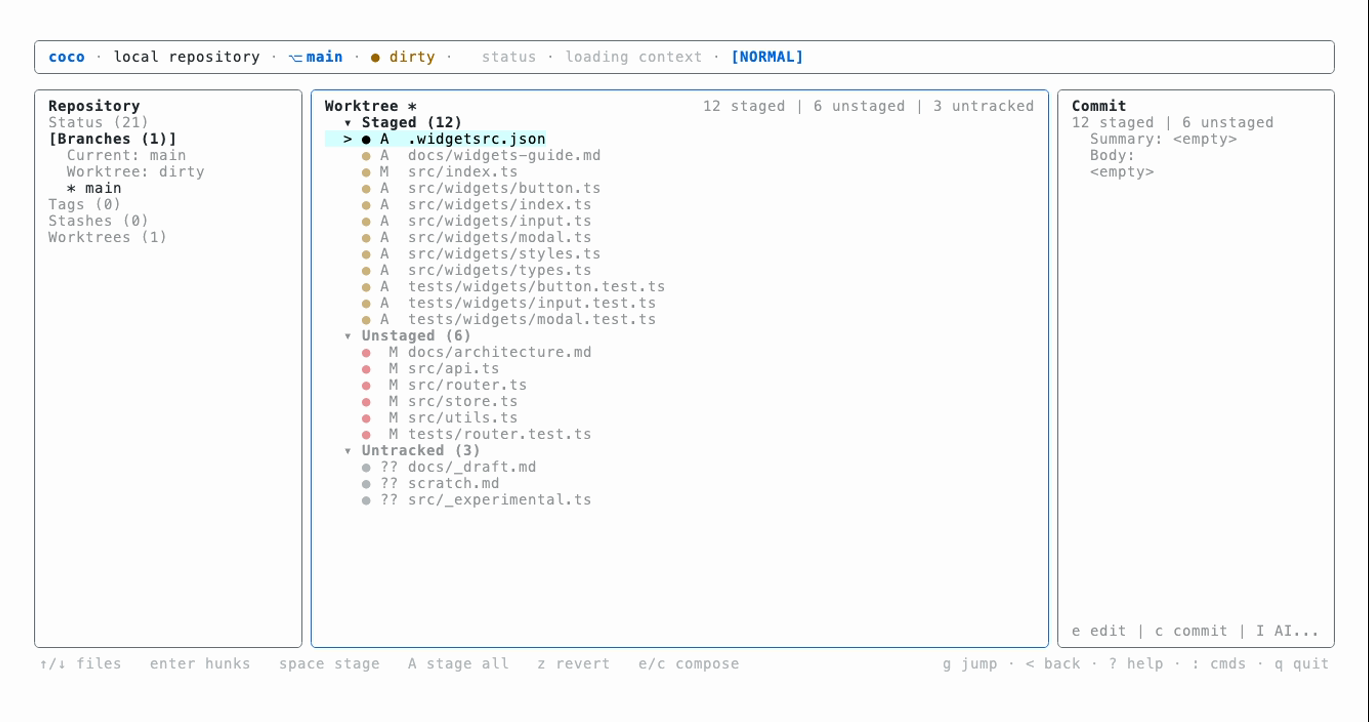Screen dimensions: 1369x722
Task: Select the docs/architecture.md file row
Action: pyautogui.click(x=679, y=353)
